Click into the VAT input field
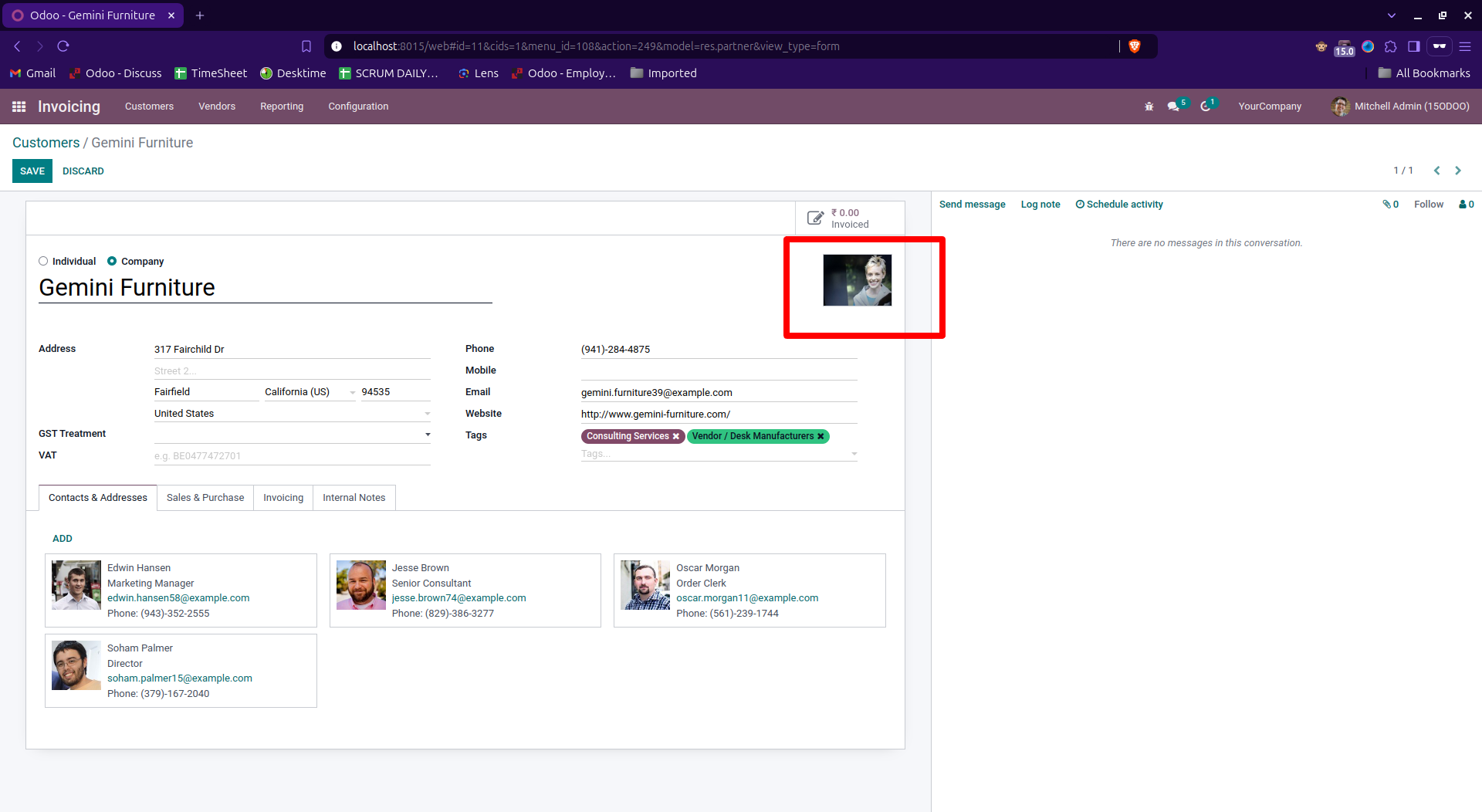The width and height of the screenshot is (1482, 812). pyautogui.click(x=292, y=456)
